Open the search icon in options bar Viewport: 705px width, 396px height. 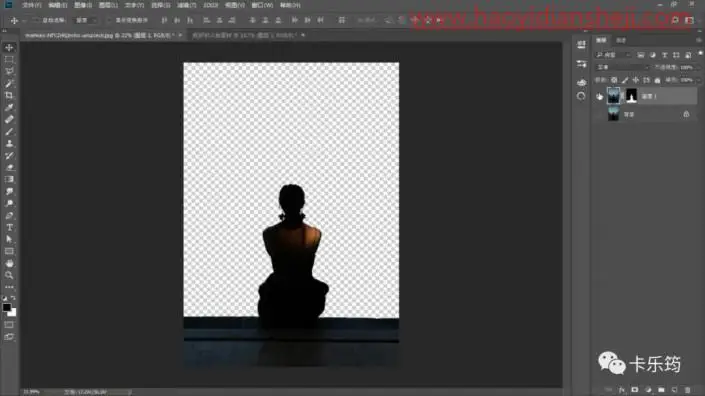[675, 20]
